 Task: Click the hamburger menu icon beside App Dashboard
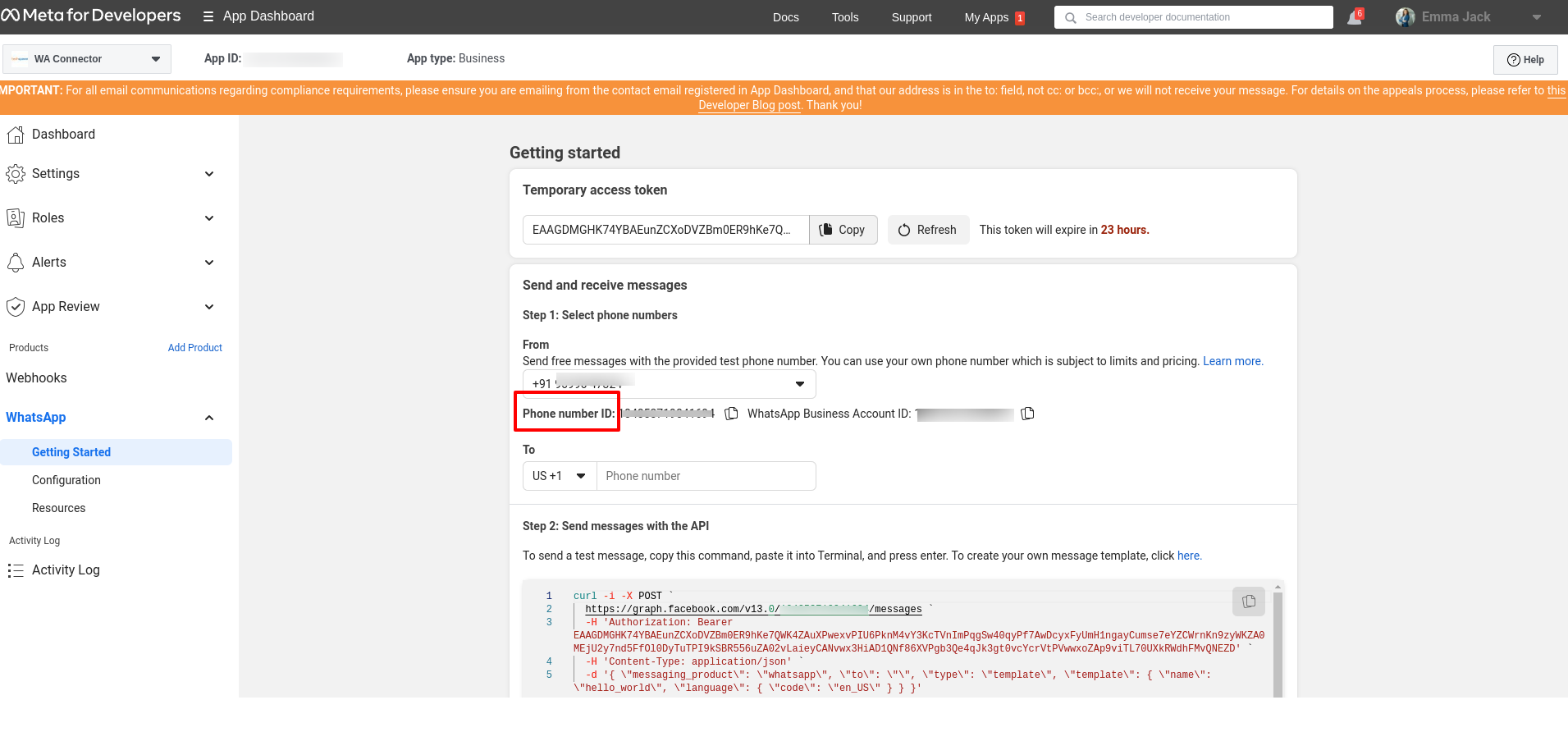(208, 16)
